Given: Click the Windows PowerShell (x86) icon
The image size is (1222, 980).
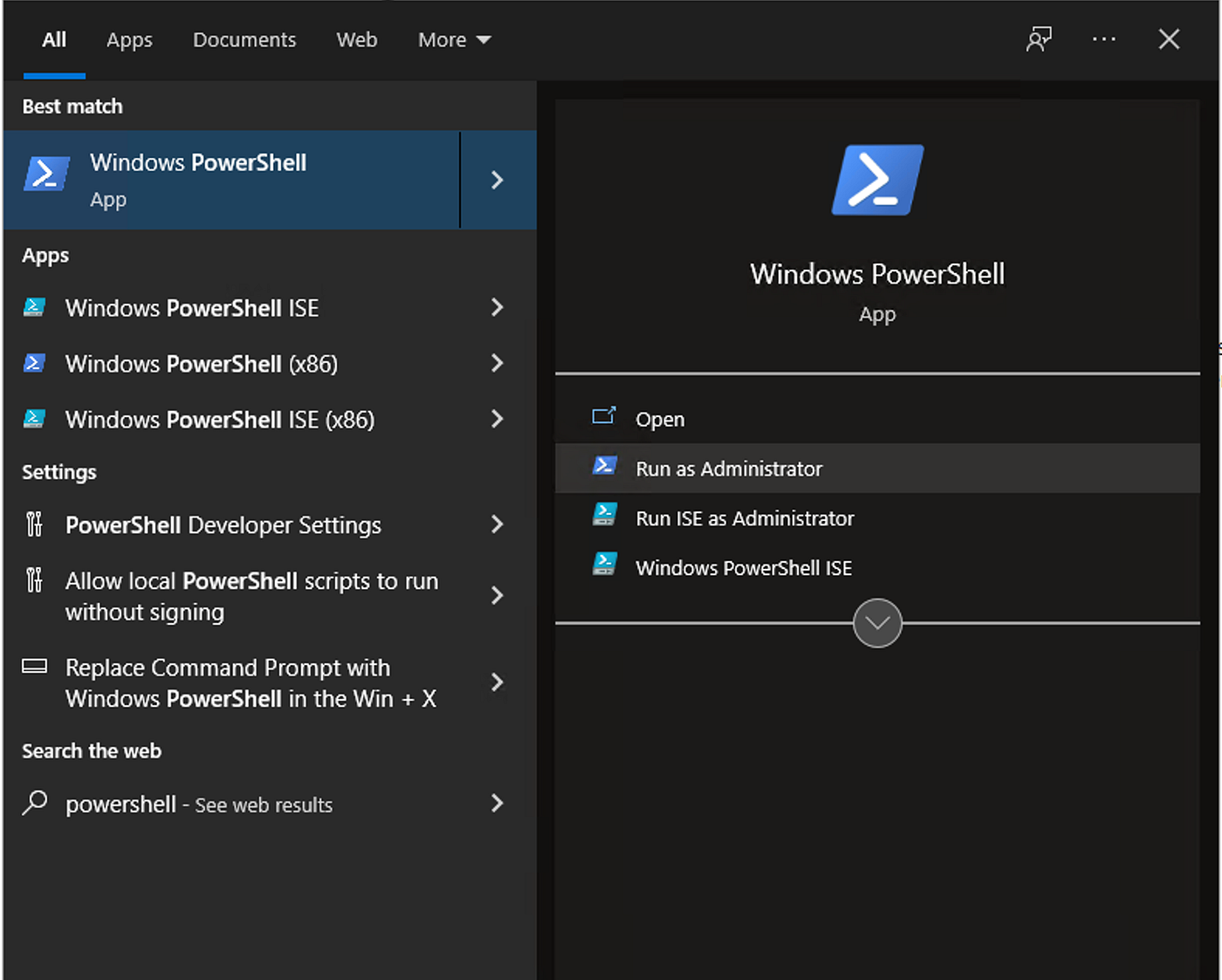Looking at the screenshot, I should [34, 364].
